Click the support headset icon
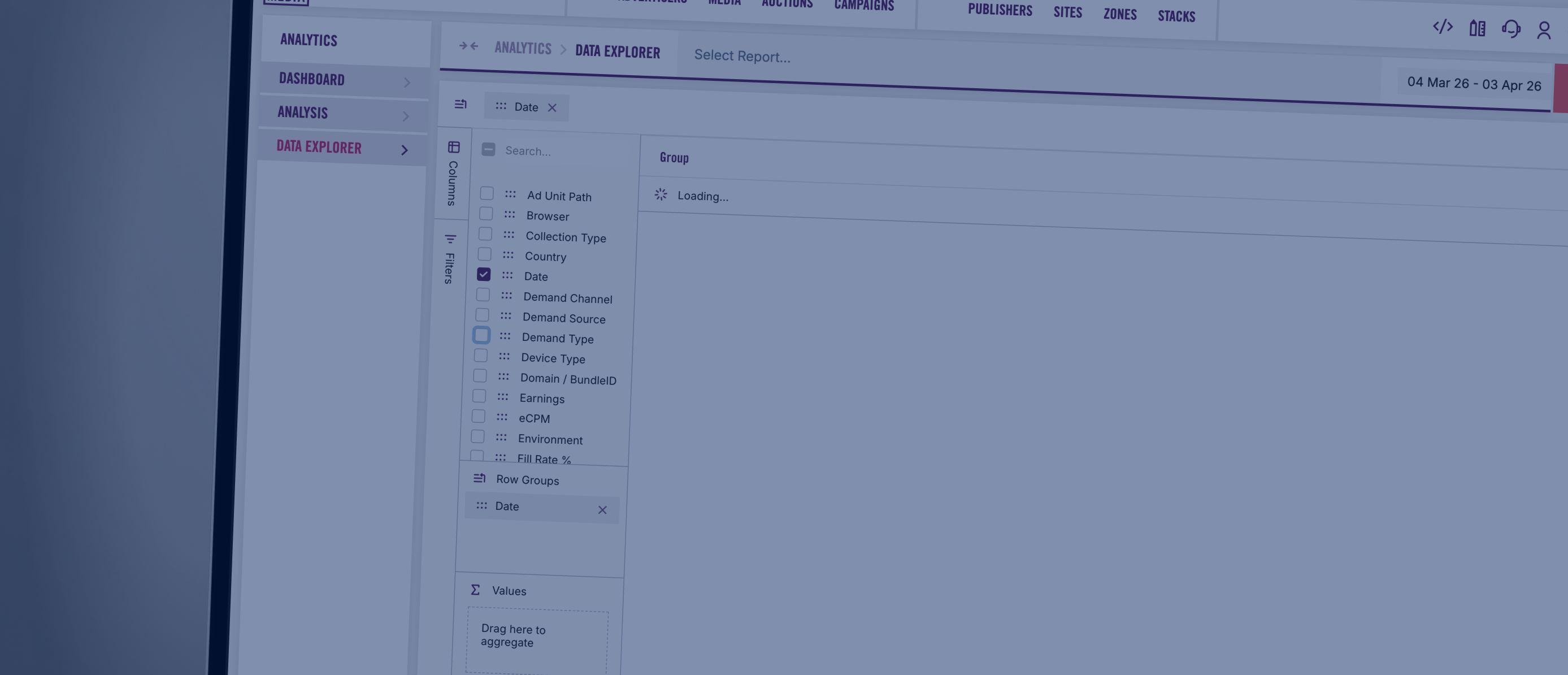1568x675 pixels. tap(1511, 29)
